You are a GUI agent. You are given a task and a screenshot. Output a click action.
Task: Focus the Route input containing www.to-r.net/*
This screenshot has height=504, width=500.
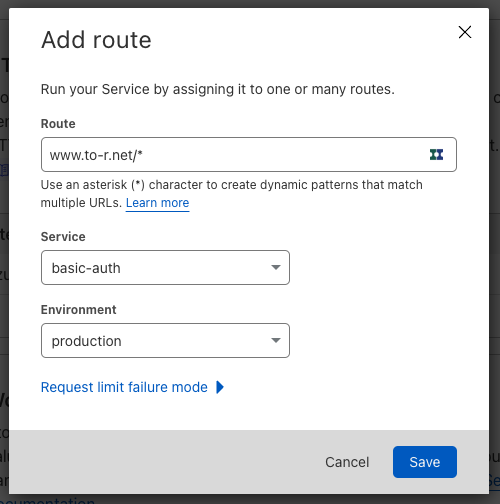(x=249, y=154)
